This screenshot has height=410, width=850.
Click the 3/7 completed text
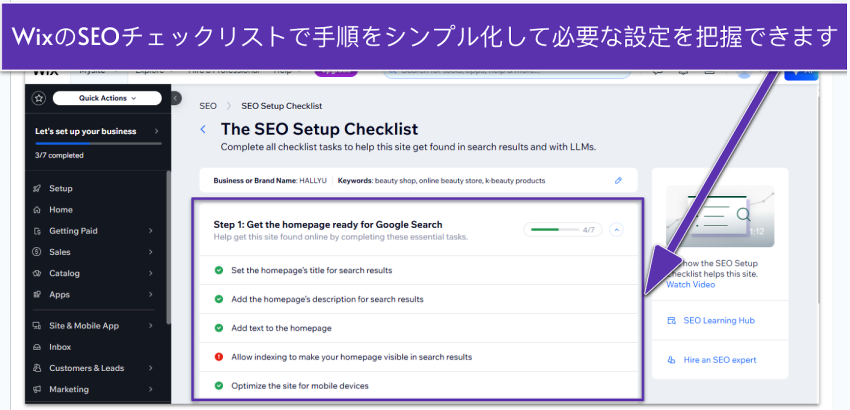pyautogui.click(x=59, y=156)
